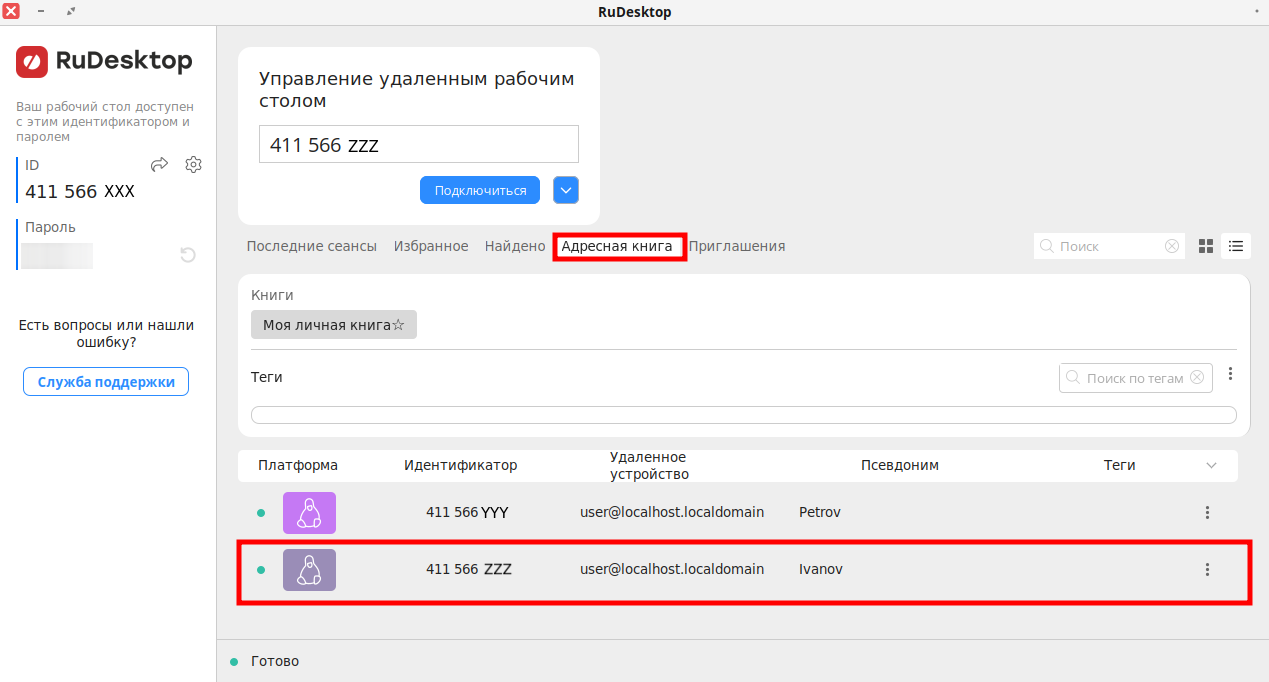Click Linux platform icon for Petrov

point(309,512)
